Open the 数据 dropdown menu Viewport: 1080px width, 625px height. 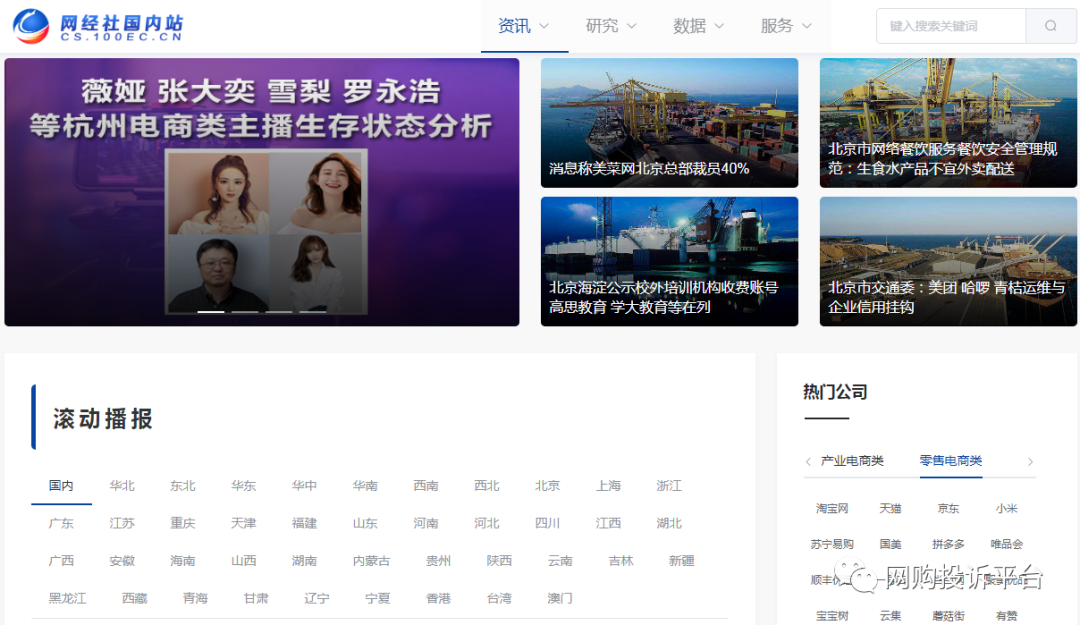[x=698, y=26]
